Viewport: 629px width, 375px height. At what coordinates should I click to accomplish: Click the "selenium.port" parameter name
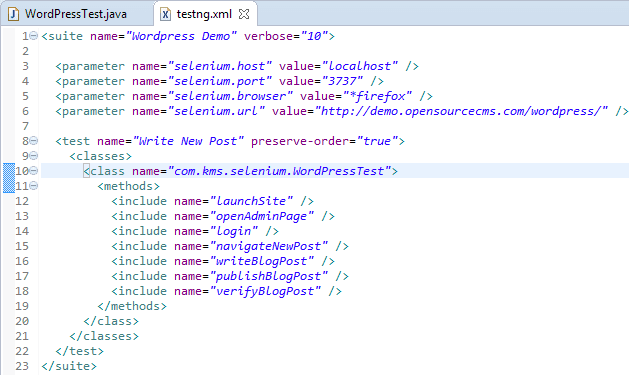click(x=220, y=81)
